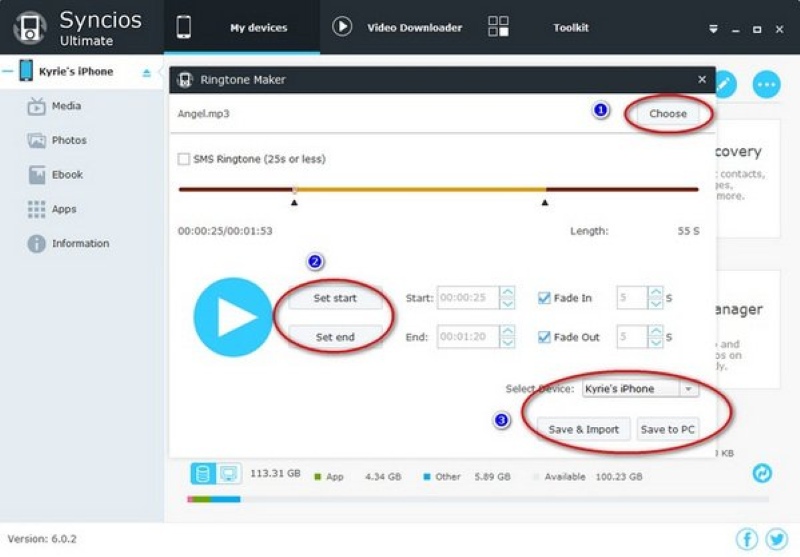The height and width of the screenshot is (557, 800).
Task: Click the Media TV icon
Action: tap(36, 106)
